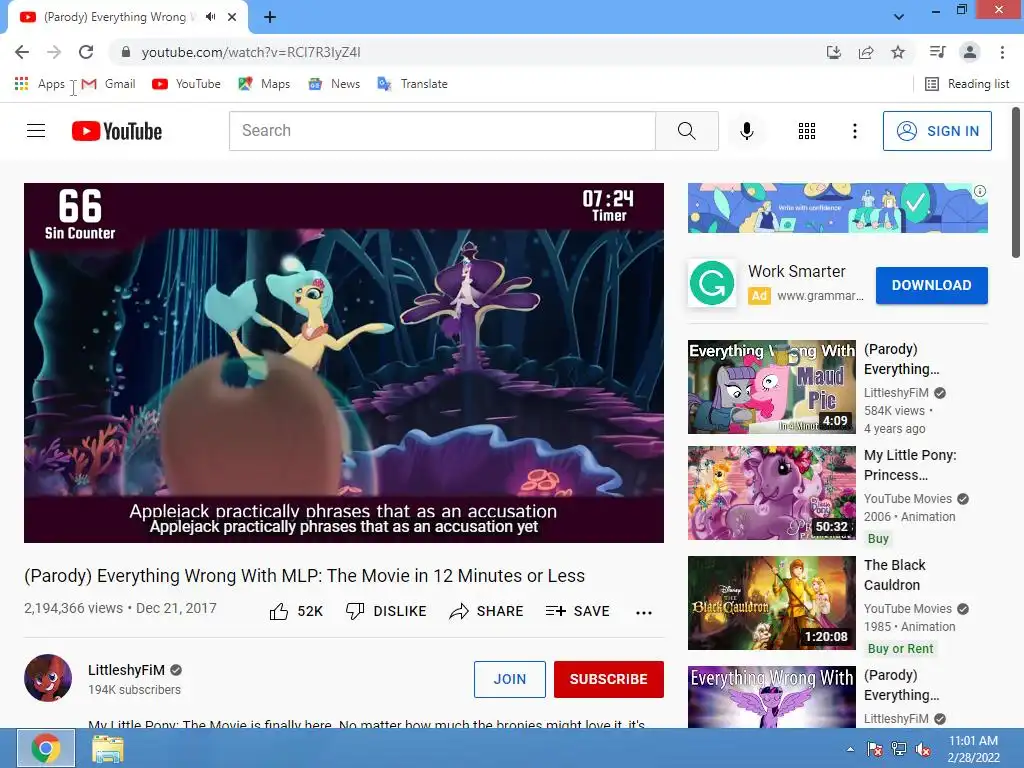Open the Maud Pie parody video thumbnail
Screen dimensions: 1024x768
(x=771, y=387)
